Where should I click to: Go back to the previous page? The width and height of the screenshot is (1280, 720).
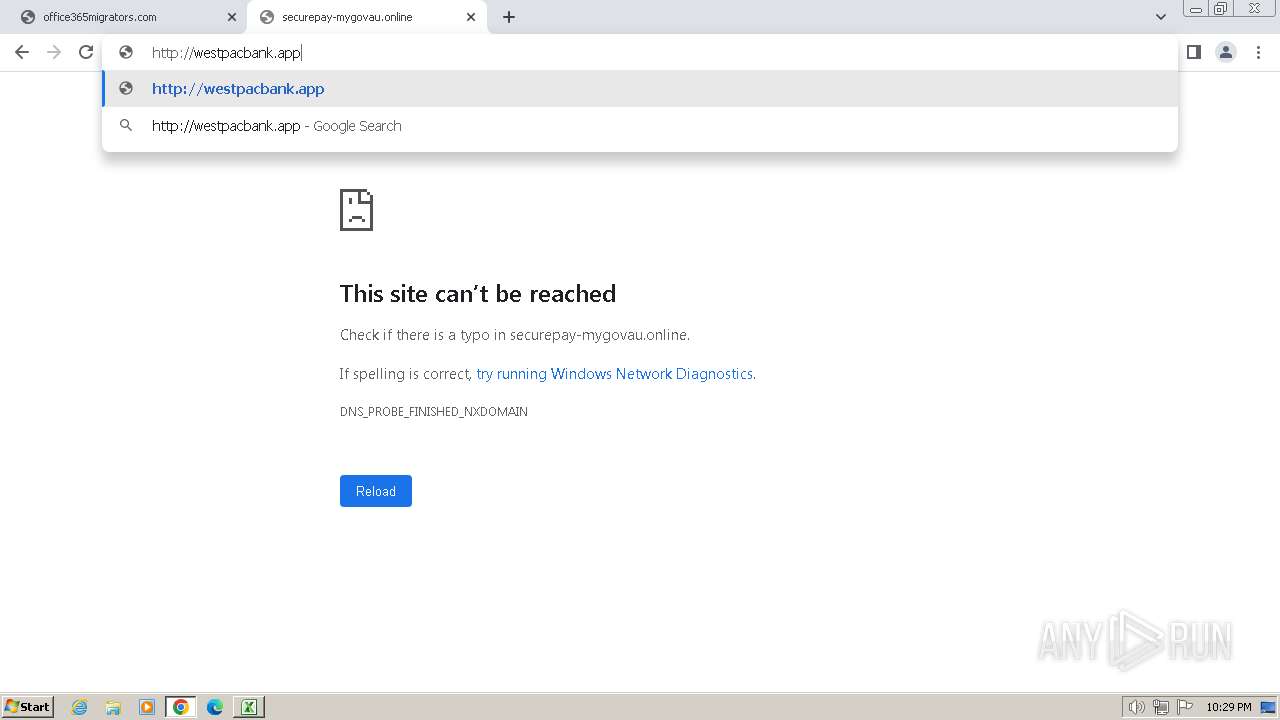pos(22,52)
